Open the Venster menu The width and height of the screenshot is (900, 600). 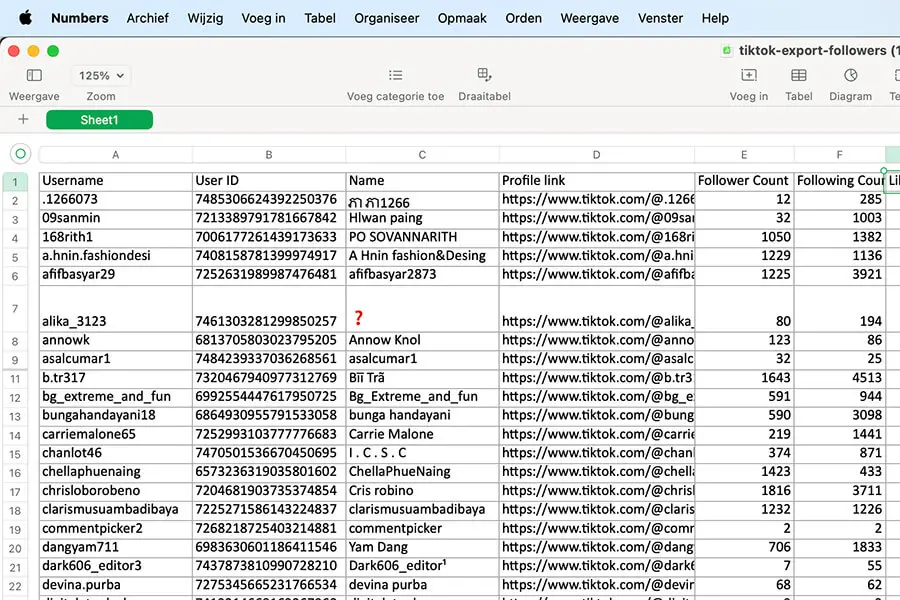click(x=660, y=18)
